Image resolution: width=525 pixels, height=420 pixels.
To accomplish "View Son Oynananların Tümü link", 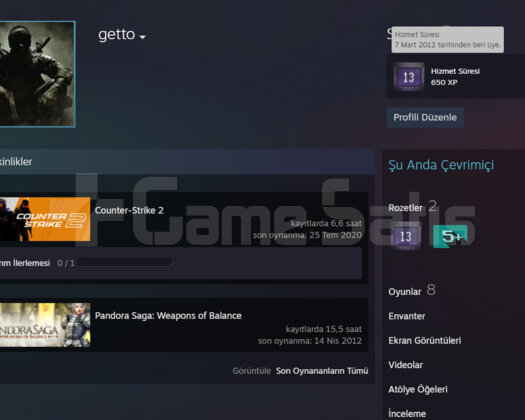I will (322, 371).
